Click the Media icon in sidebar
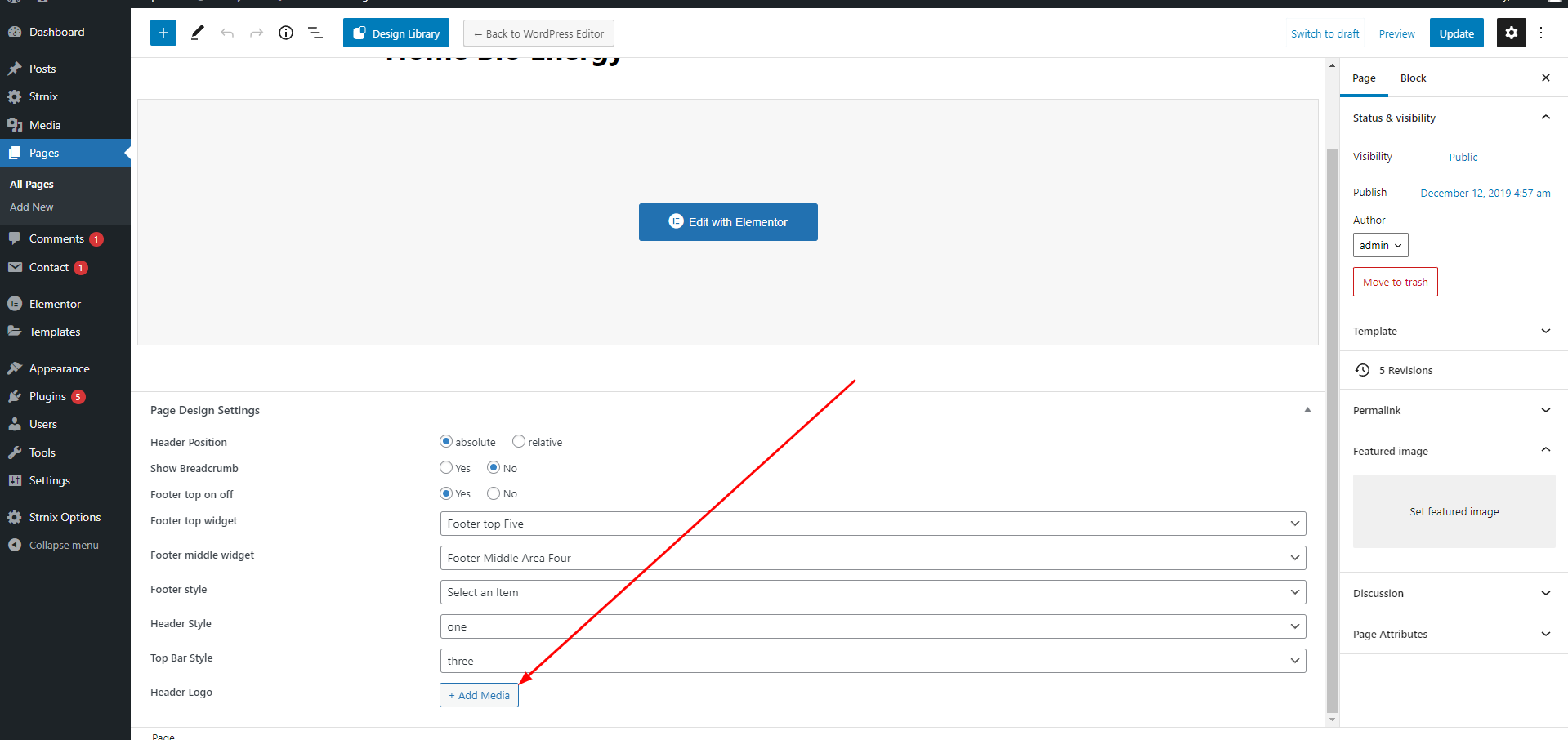The image size is (1568, 740). (x=15, y=125)
